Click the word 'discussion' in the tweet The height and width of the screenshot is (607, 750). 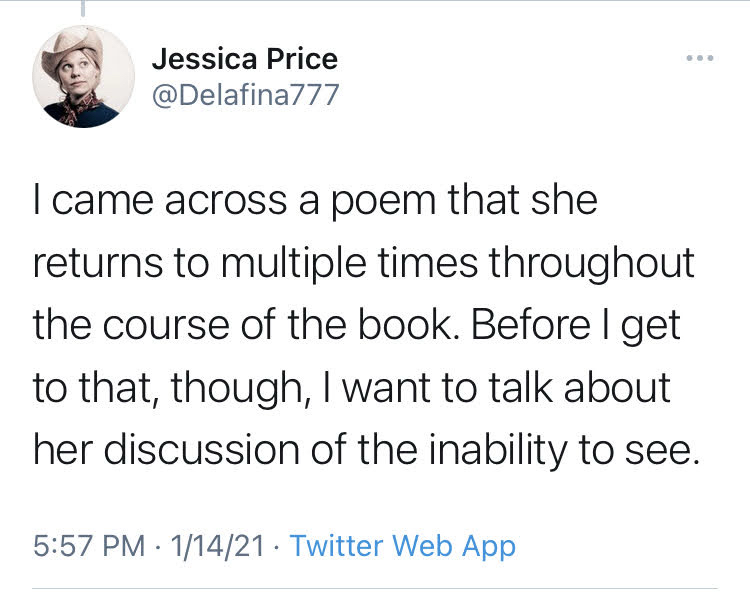tap(197, 451)
